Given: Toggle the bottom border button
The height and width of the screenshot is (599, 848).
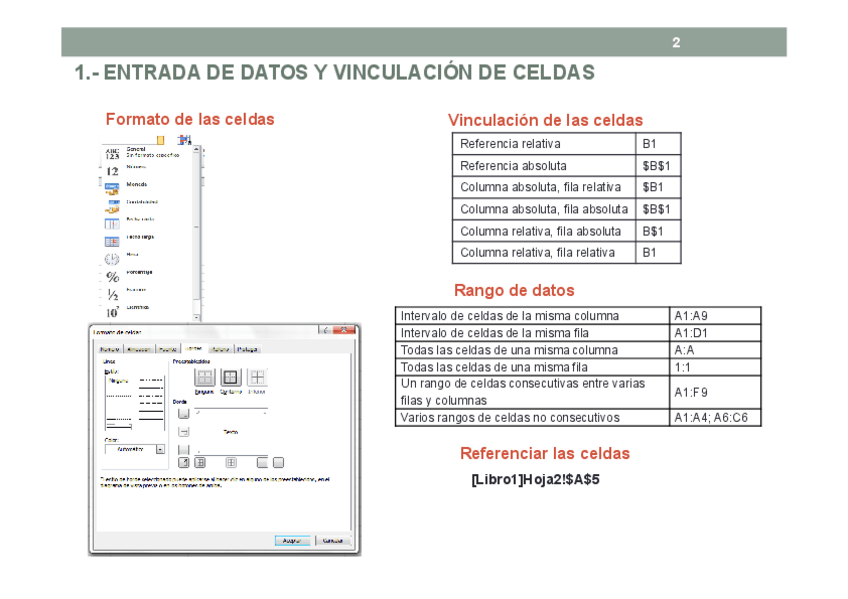Looking at the screenshot, I should [183, 450].
